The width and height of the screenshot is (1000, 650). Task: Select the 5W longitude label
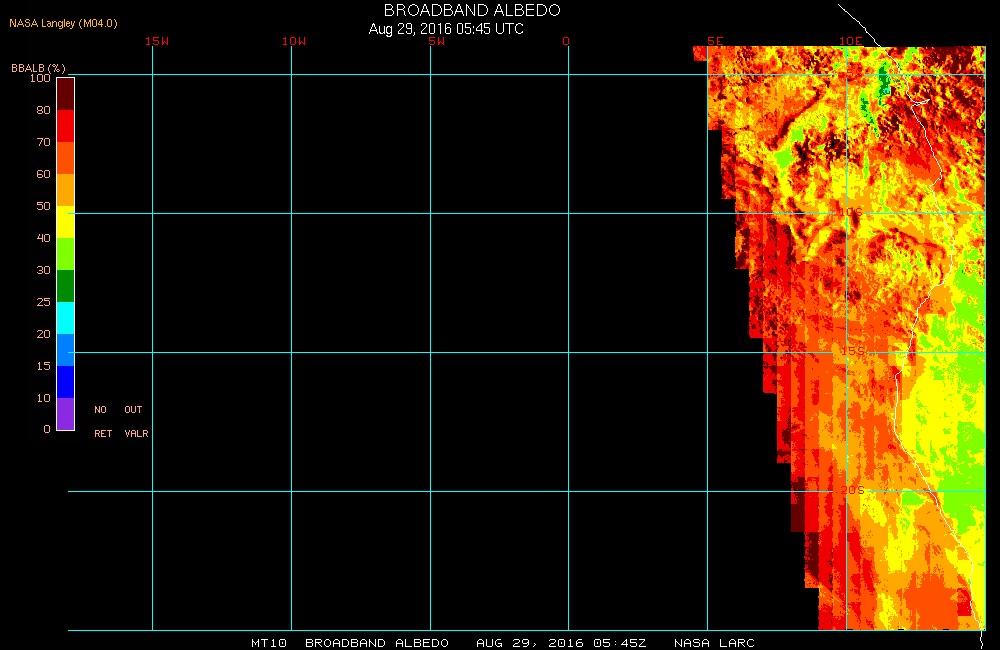click(435, 41)
